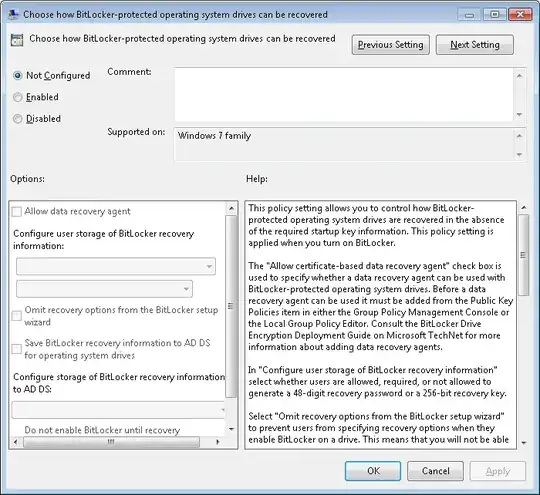Click the Options pane scroll down arrow
The height and width of the screenshot is (495, 540).
[231, 429]
